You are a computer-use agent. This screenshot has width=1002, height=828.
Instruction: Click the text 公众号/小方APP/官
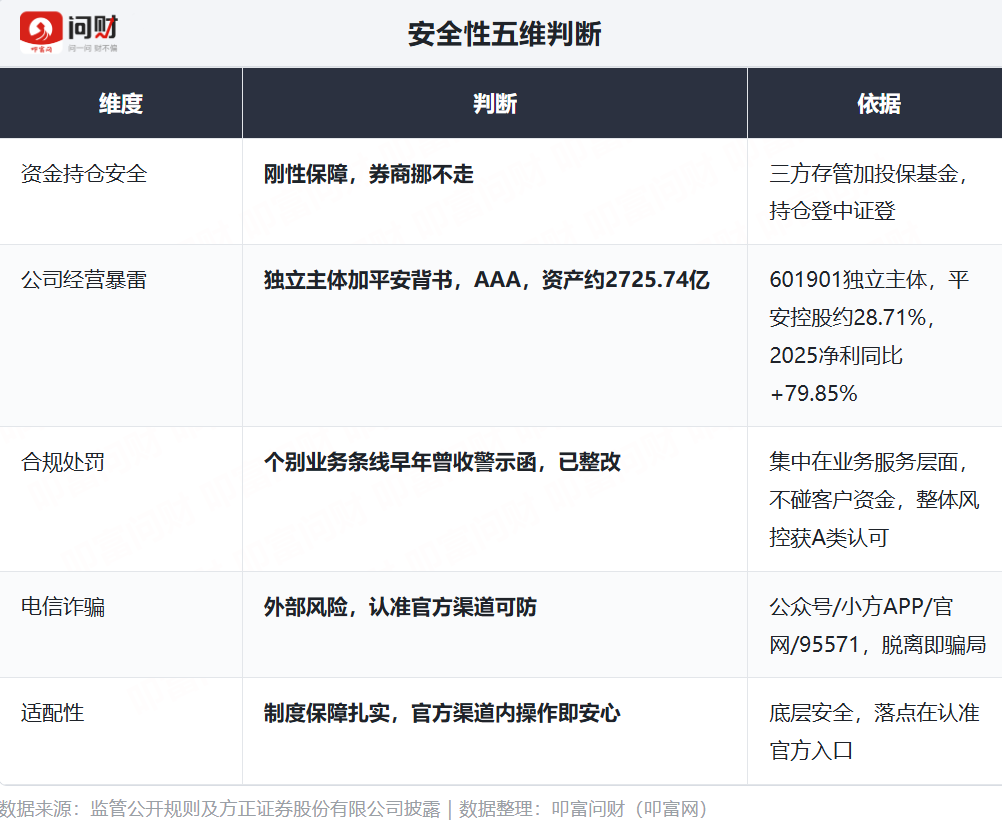(861, 607)
